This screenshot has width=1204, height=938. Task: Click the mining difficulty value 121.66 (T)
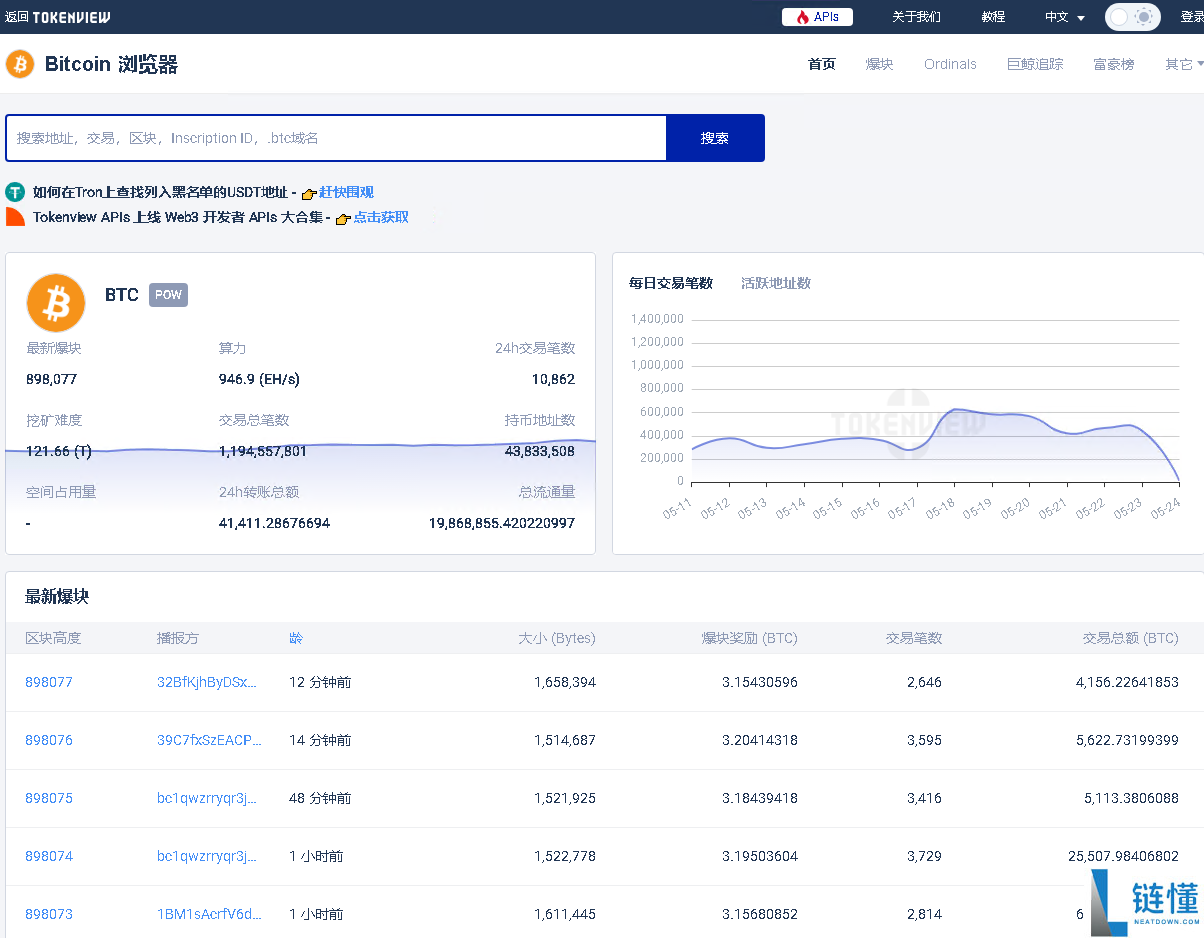click(x=59, y=451)
